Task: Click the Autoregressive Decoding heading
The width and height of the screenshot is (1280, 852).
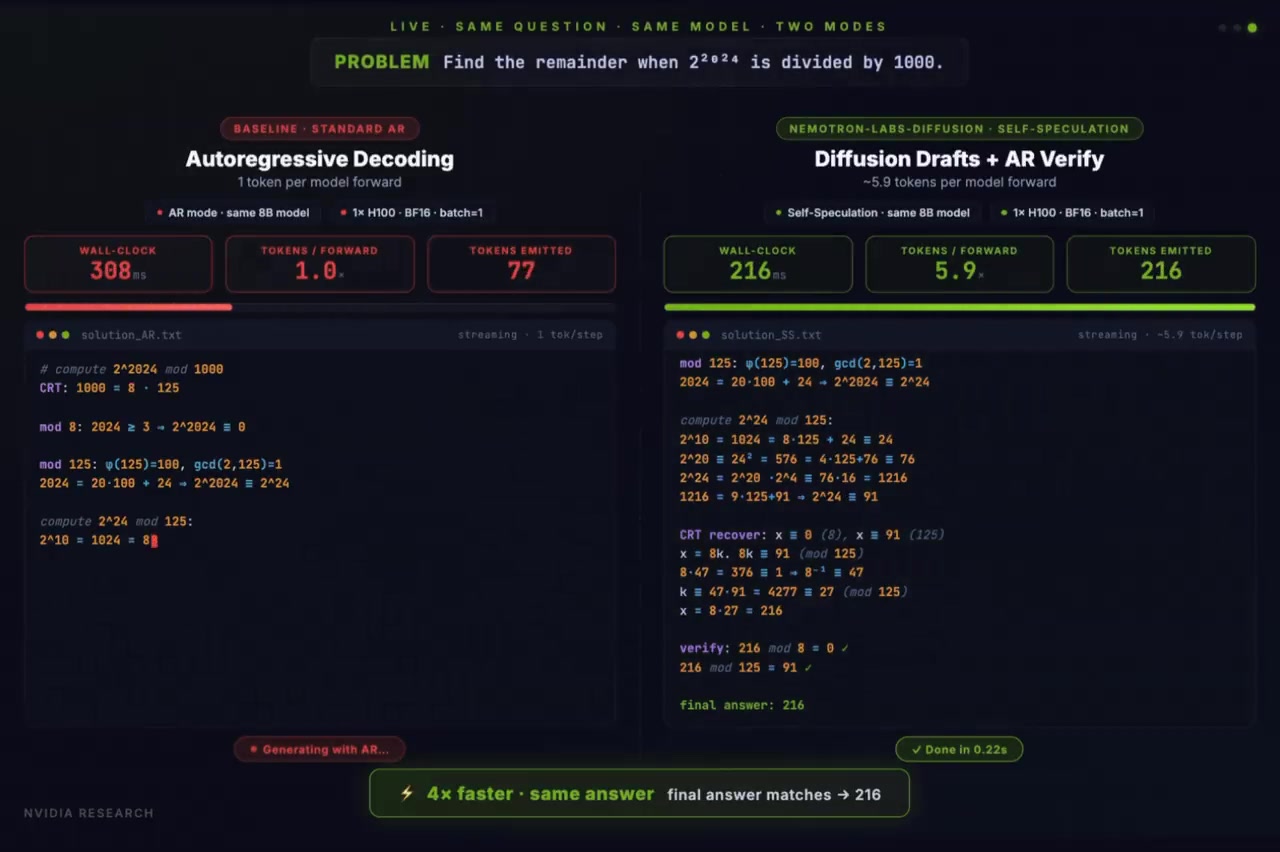Action: click(x=320, y=159)
